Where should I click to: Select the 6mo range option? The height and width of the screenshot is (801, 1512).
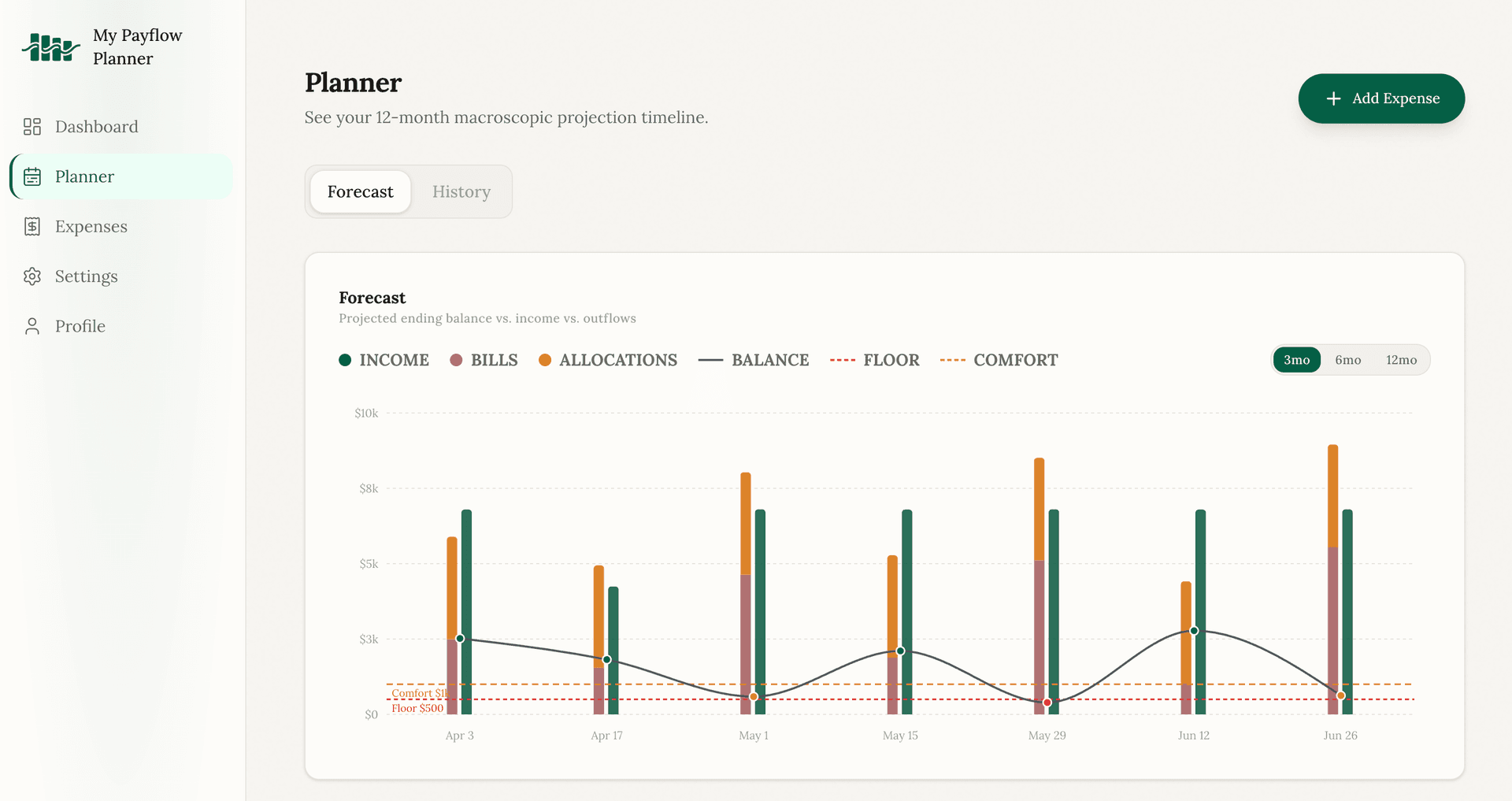pos(1348,359)
